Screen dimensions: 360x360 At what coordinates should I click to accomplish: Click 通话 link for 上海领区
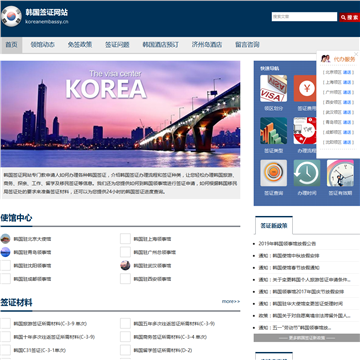click(347, 82)
